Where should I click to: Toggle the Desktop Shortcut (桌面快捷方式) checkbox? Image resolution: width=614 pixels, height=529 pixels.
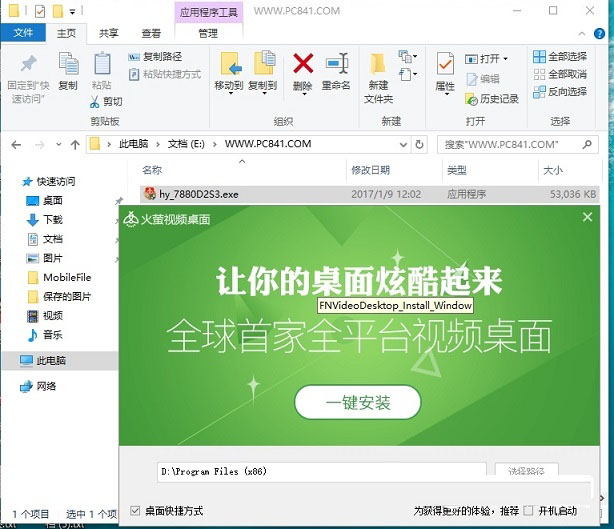tap(135, 510)
